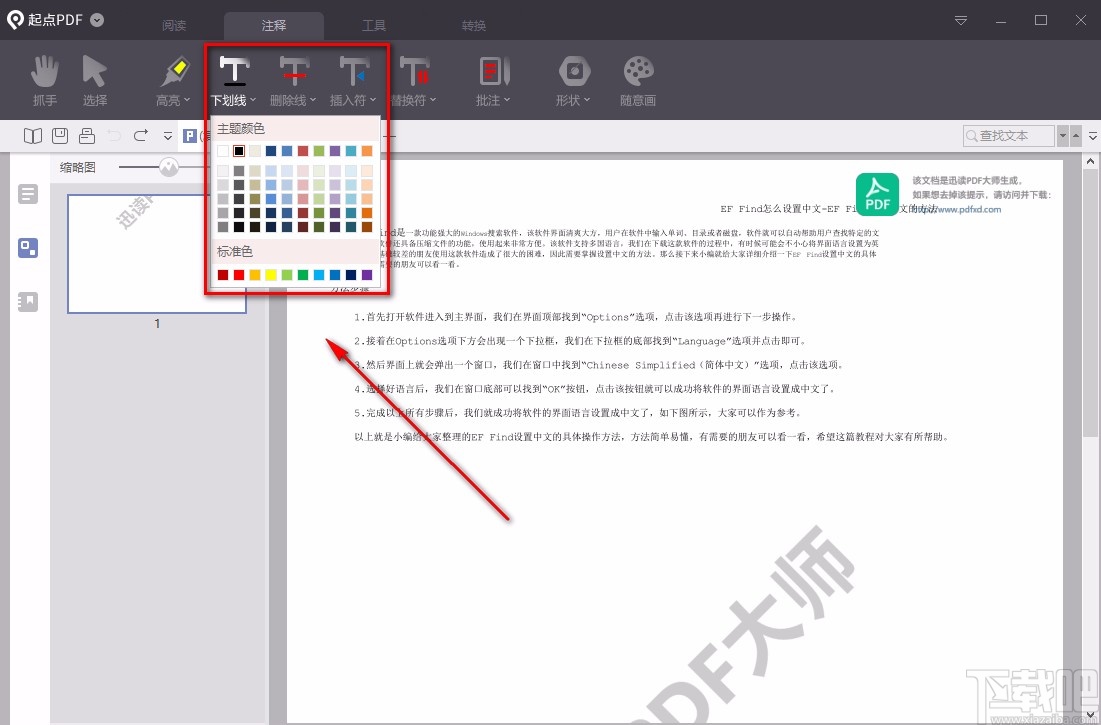
Task: Adjust the 缩略图 thumbnail size slider
Action: click(x=169, y=167)
